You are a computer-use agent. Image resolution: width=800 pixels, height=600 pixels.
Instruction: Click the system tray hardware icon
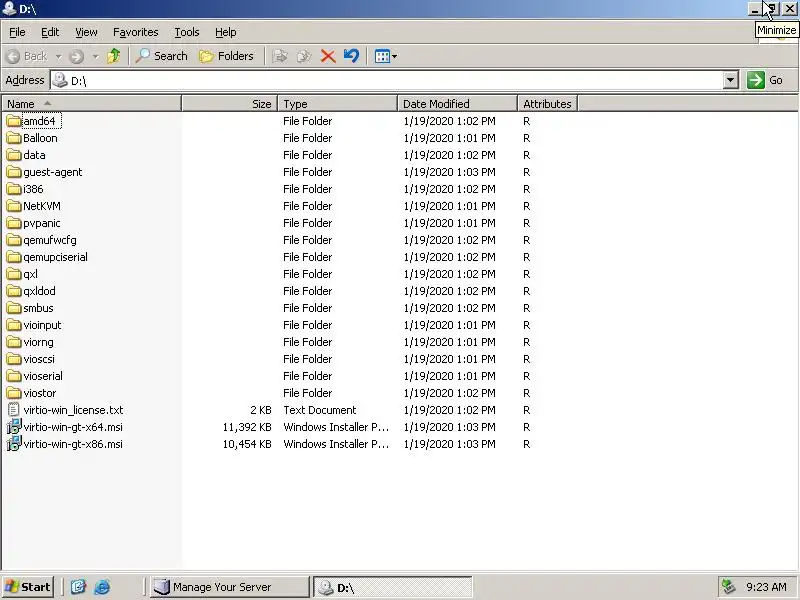point(728,587)
